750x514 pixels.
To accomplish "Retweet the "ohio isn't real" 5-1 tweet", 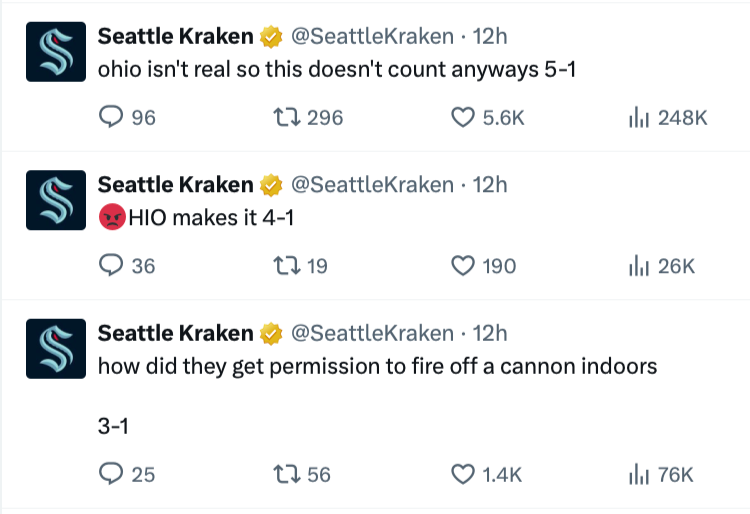I will [287, 117].
